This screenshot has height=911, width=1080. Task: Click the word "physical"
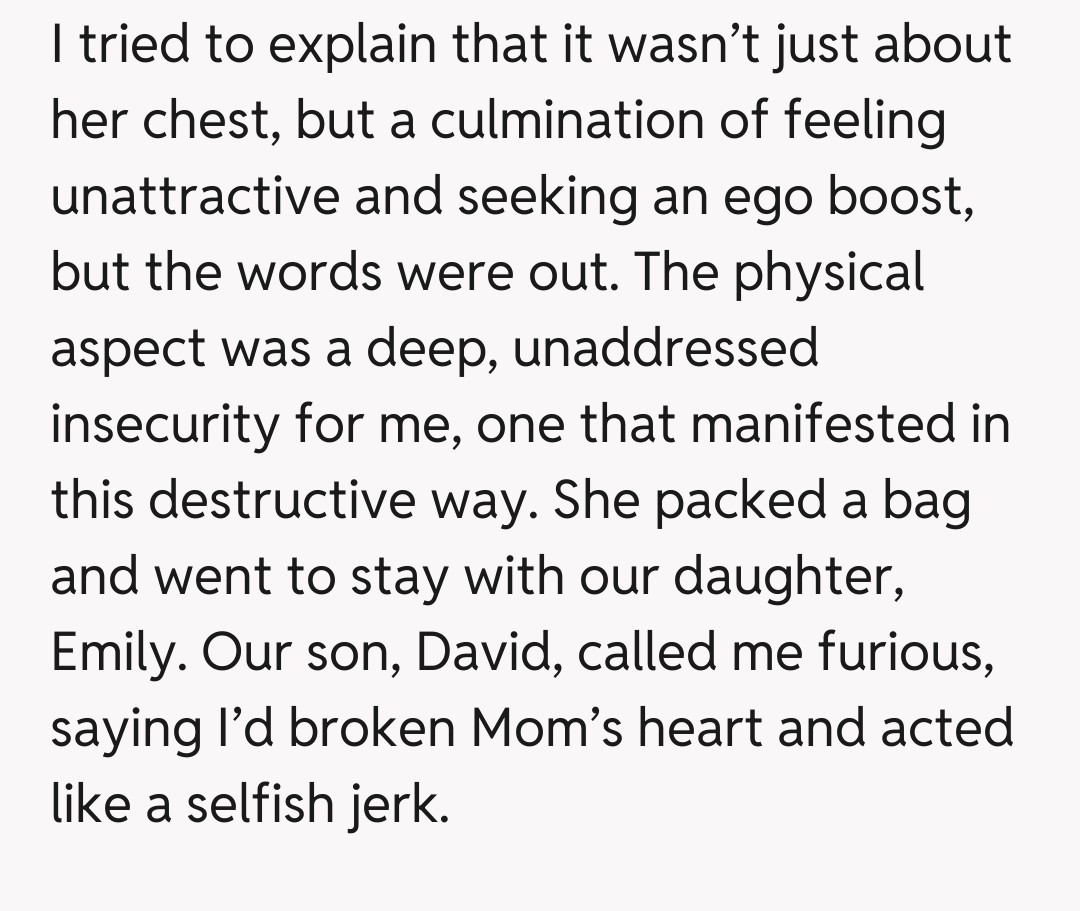[x=829, y=273]
